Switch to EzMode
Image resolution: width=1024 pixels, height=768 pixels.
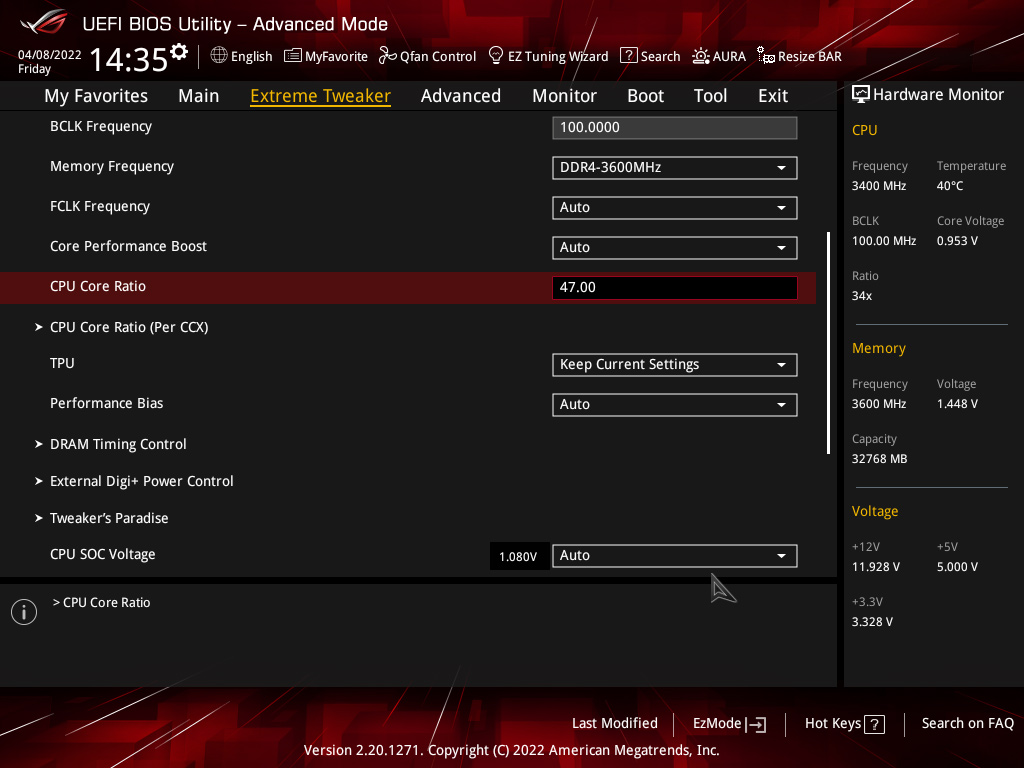pyautogui.click(x=729, y=724)
